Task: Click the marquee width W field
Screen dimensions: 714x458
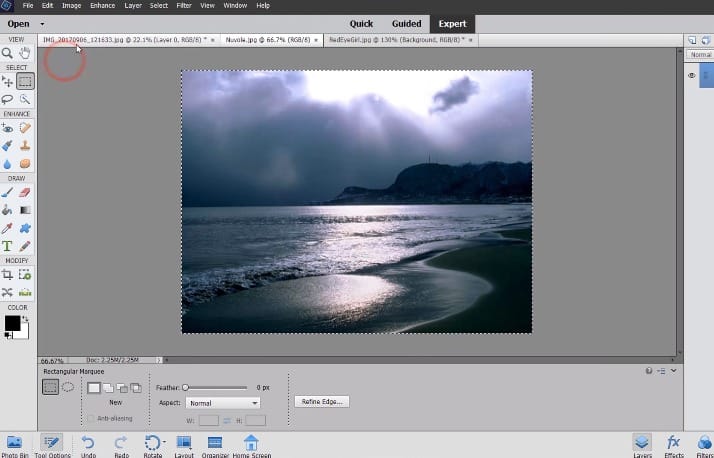Action: (209, 420)
